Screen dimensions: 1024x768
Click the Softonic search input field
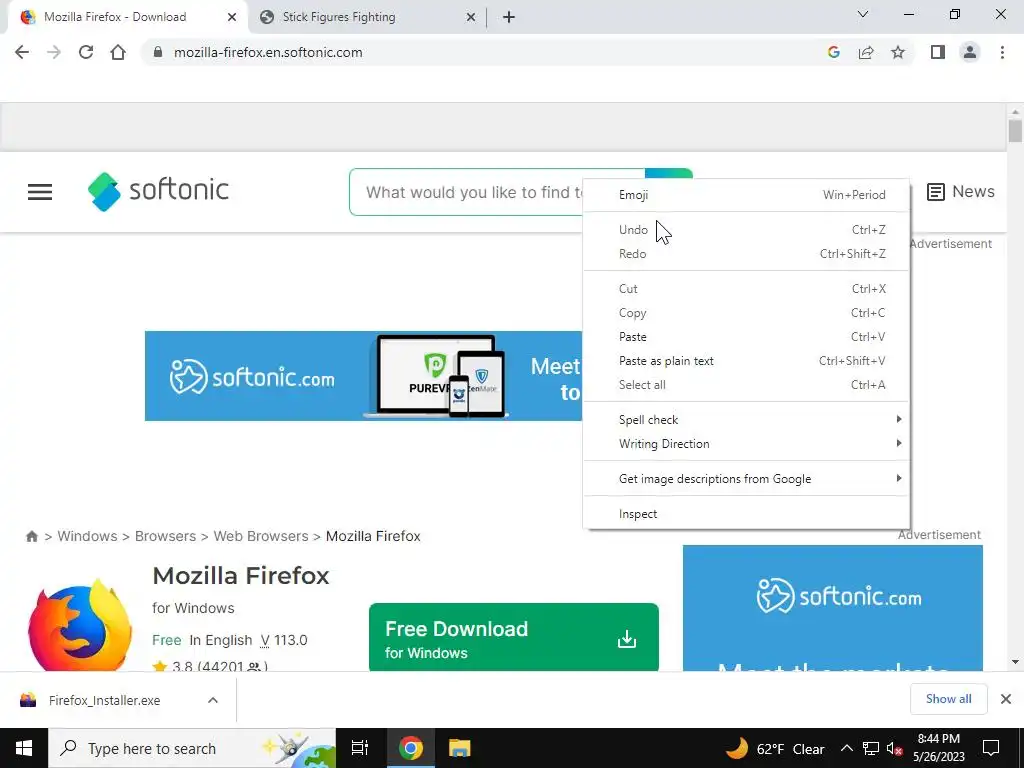coord(466,192)
